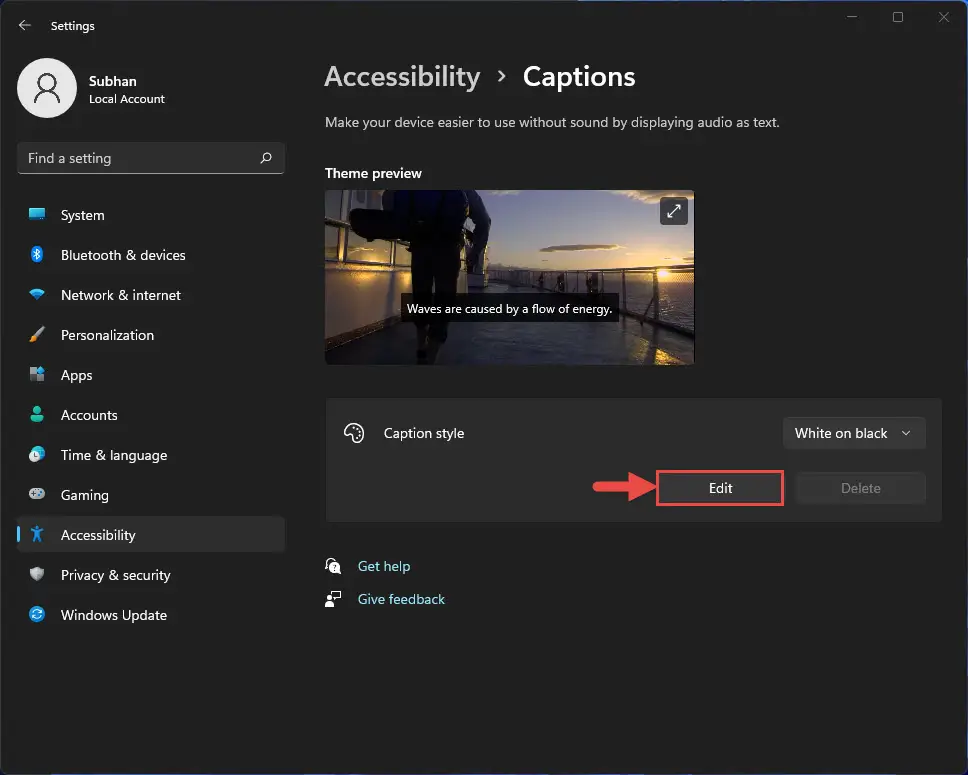
Task: Click the Gaming controller icon
Action: (37, 494)
